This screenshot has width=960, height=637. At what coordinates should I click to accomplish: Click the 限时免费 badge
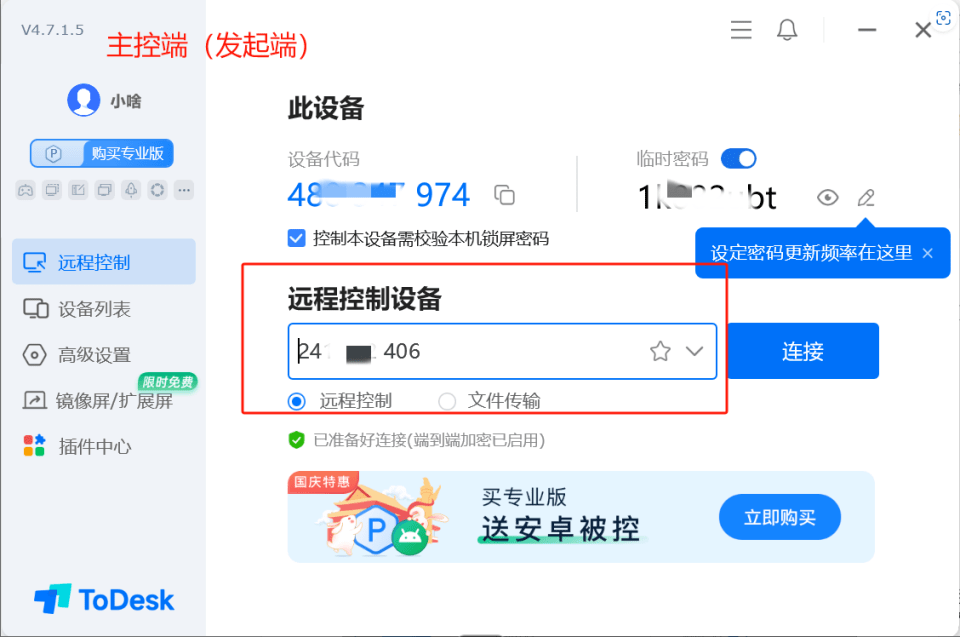point(168,382)
